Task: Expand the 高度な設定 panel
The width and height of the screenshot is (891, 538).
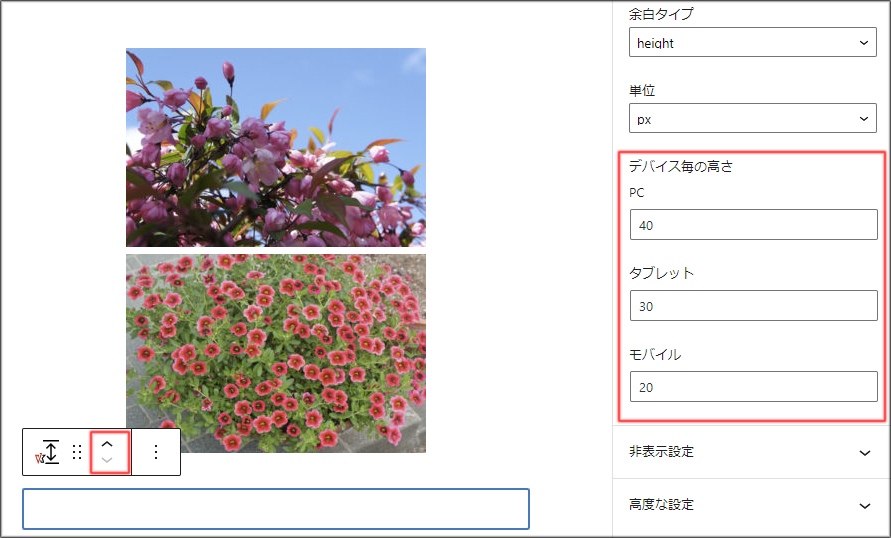Action: click(x=750, y=505)
